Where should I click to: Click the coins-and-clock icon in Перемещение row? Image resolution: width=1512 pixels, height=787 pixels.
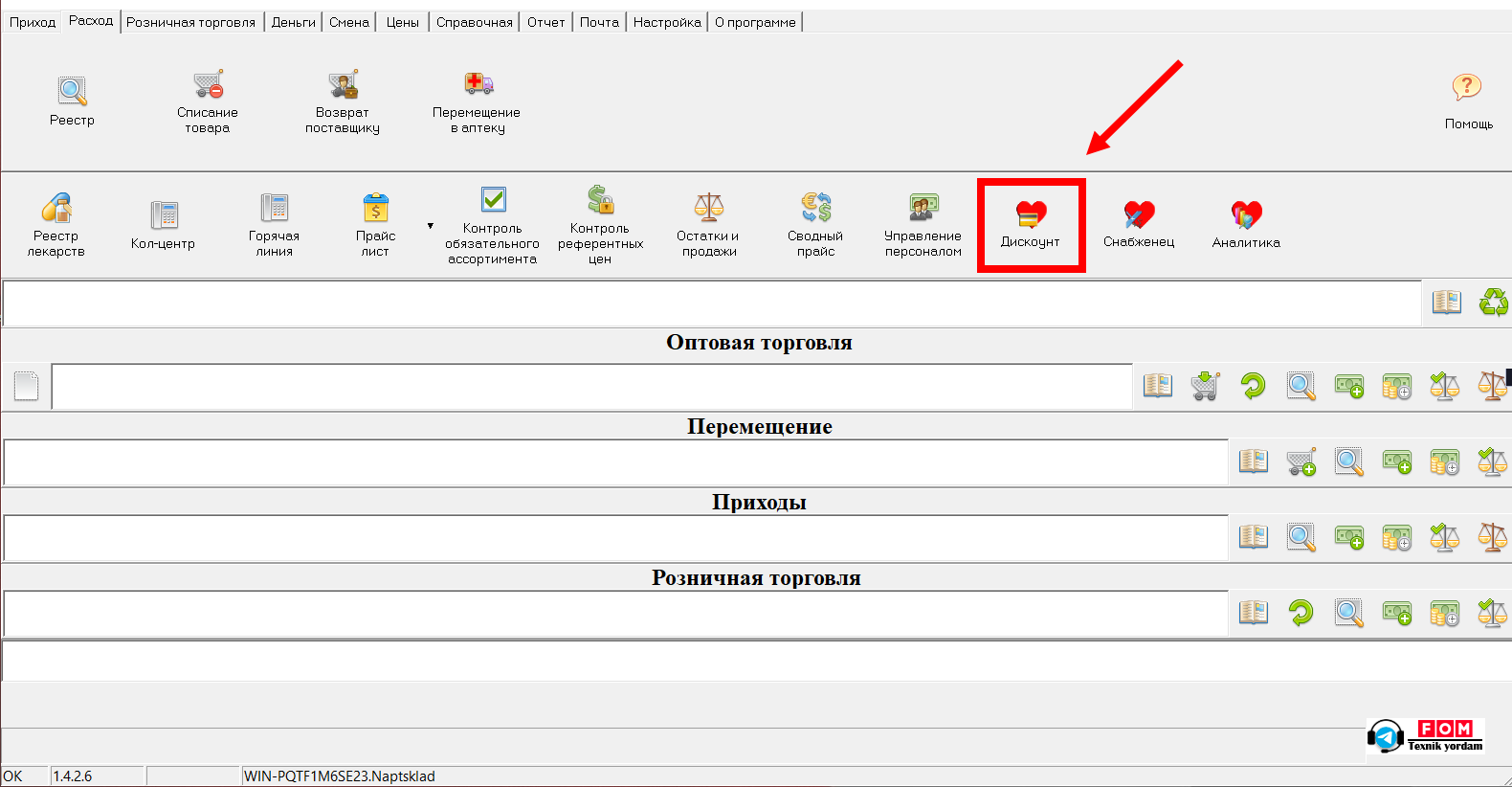tap(1445, 461)
